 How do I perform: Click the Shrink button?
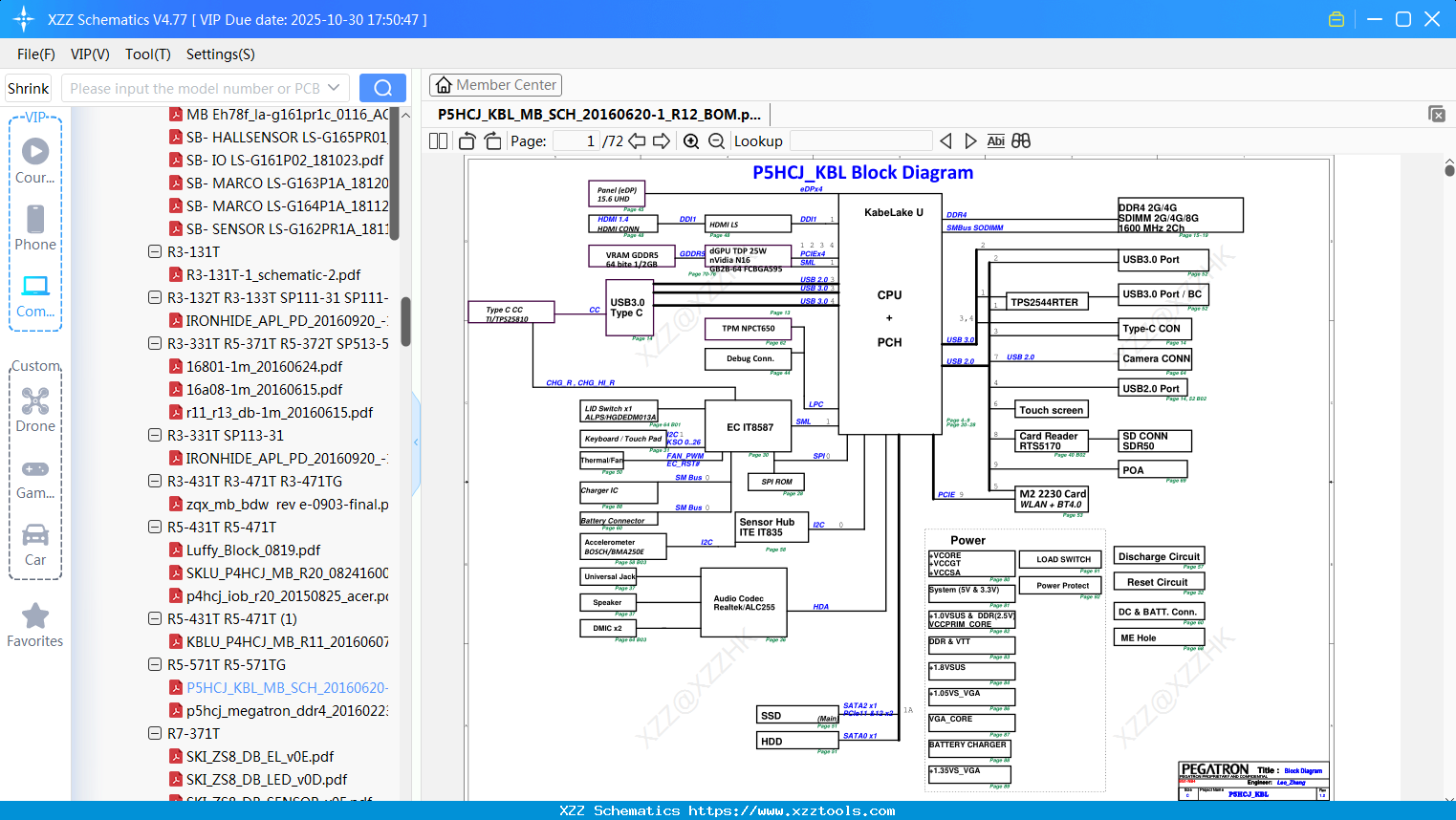click(29, 88)
